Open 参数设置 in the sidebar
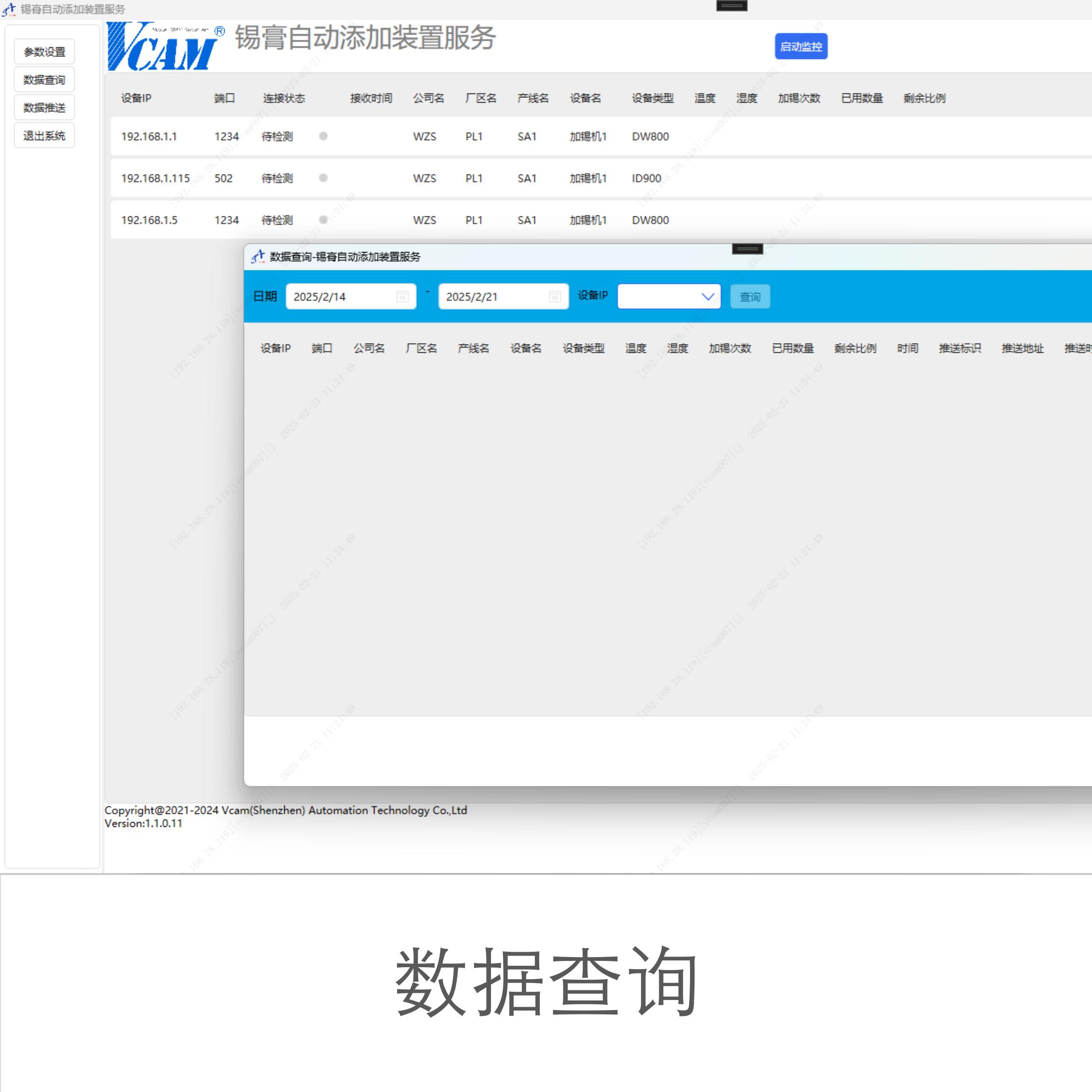This screenshot has height=1092, width=1092. click(45, 52)
